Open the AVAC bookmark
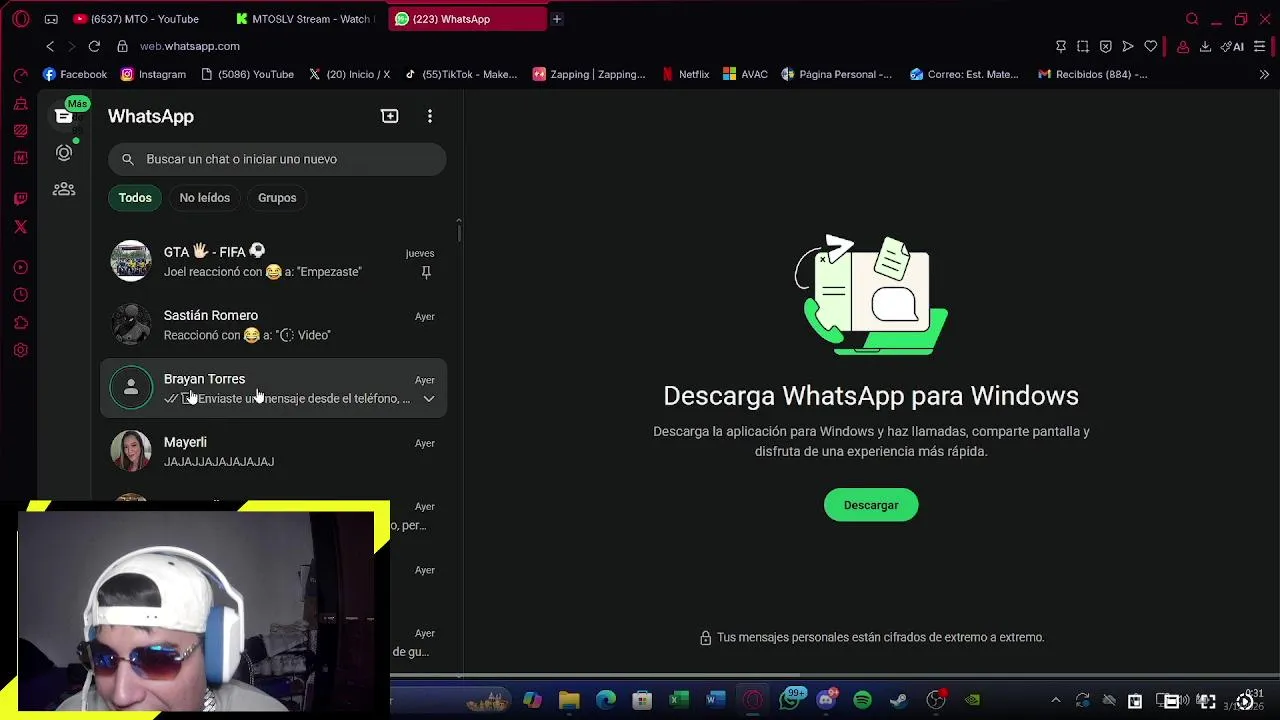 pyautogui.click(x=745, y=74)
